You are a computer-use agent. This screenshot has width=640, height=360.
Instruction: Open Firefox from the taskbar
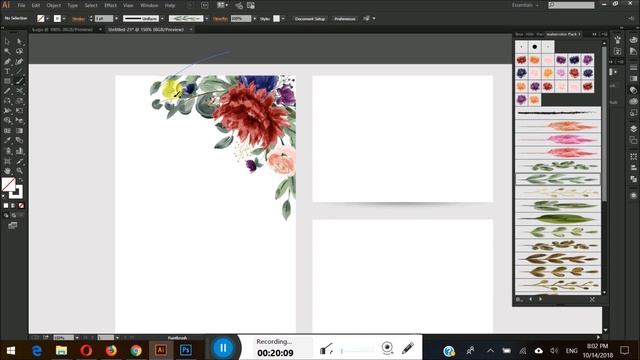[111, 350]
